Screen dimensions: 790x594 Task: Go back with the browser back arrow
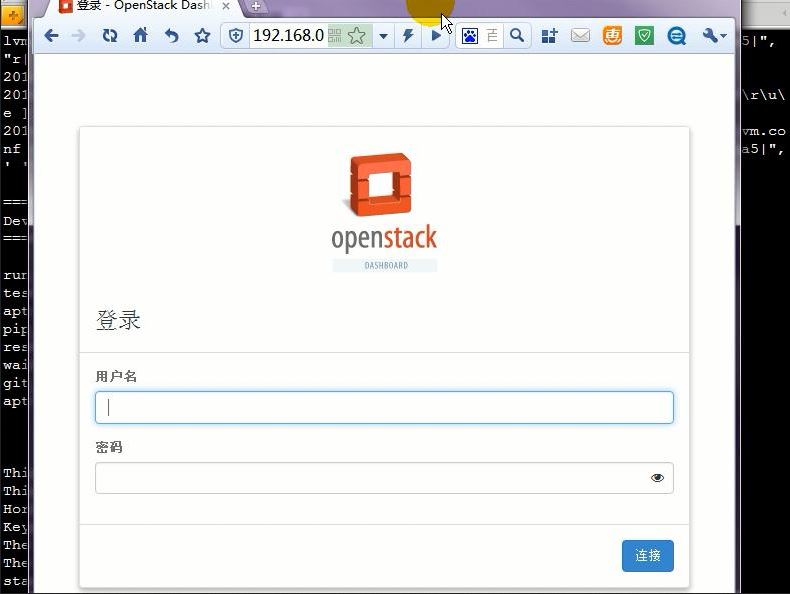click(51, 36)
